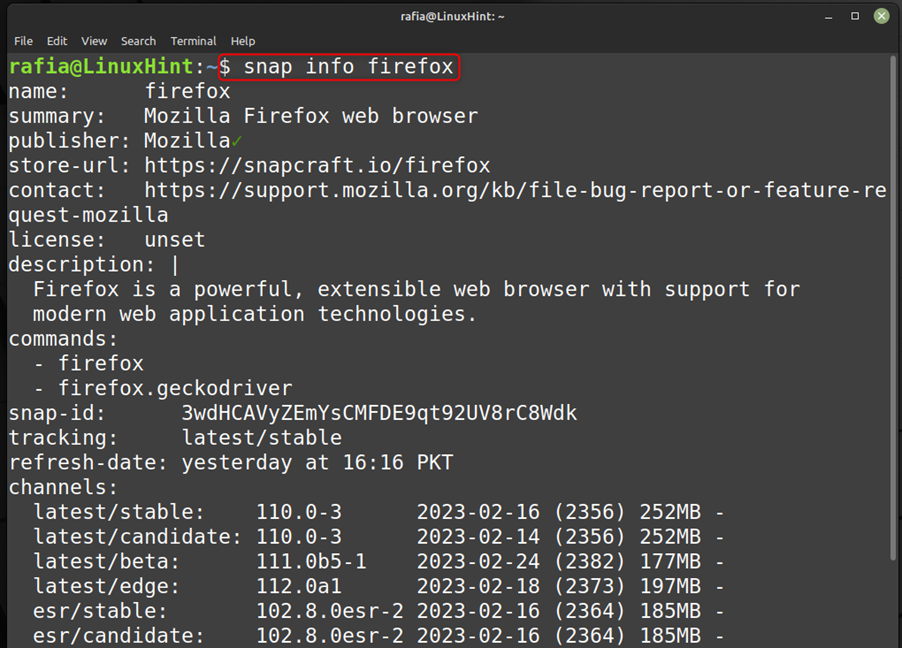902x648 pixels.
Task: Open the View menu
Action: (94, 41)
